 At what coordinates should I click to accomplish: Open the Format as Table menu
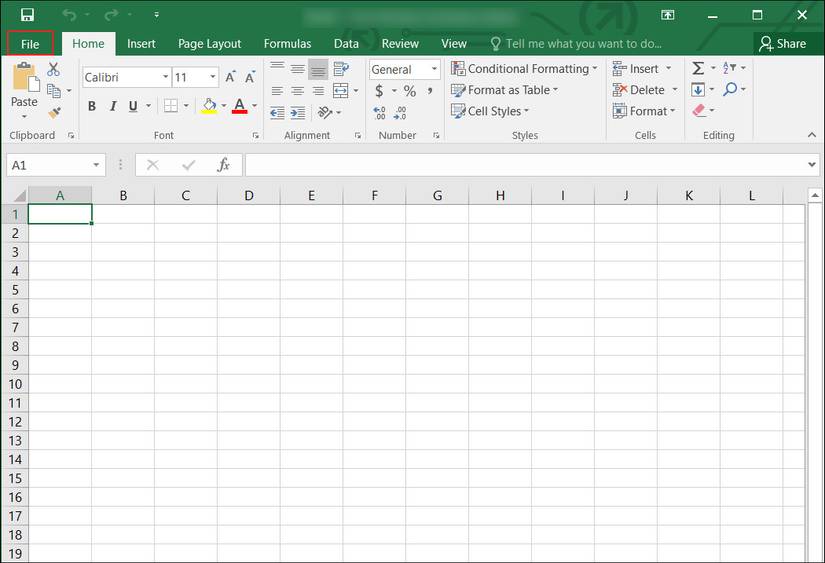click(x=505, y=90)
